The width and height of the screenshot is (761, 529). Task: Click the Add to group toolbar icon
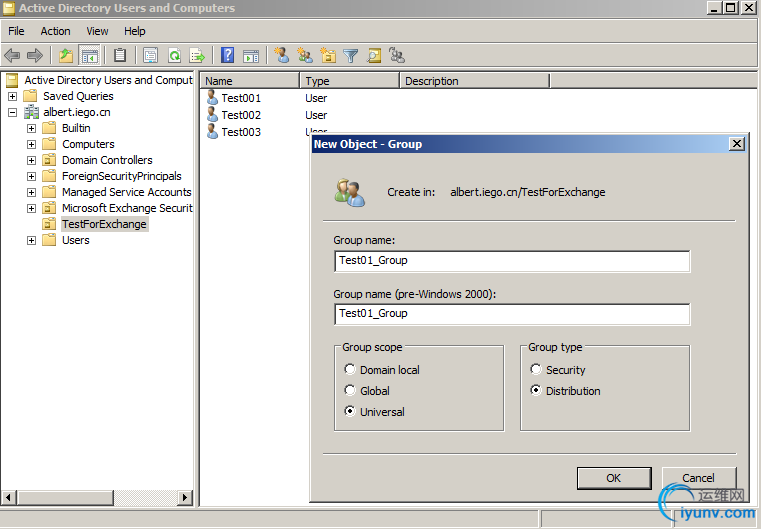click(x=397, y=55)
